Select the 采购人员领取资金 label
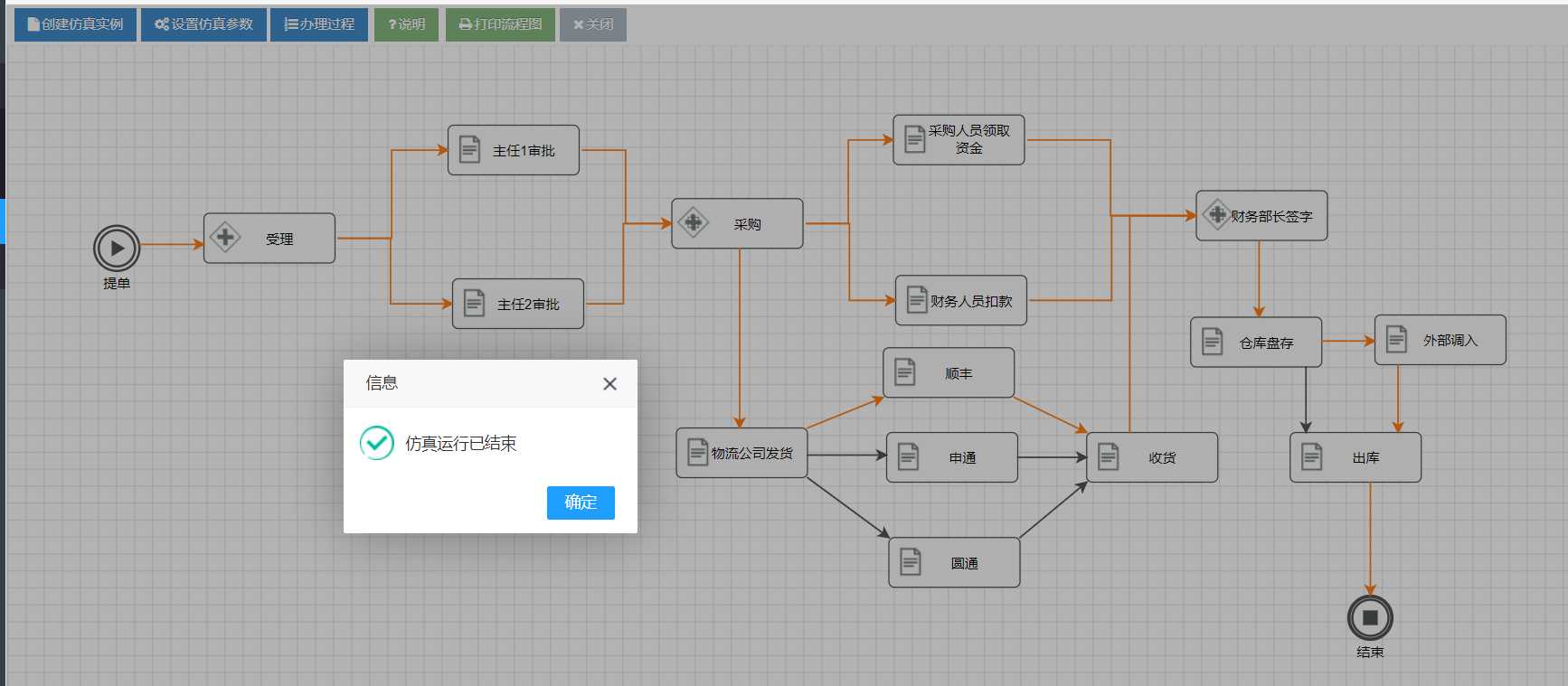 [969, 139]
